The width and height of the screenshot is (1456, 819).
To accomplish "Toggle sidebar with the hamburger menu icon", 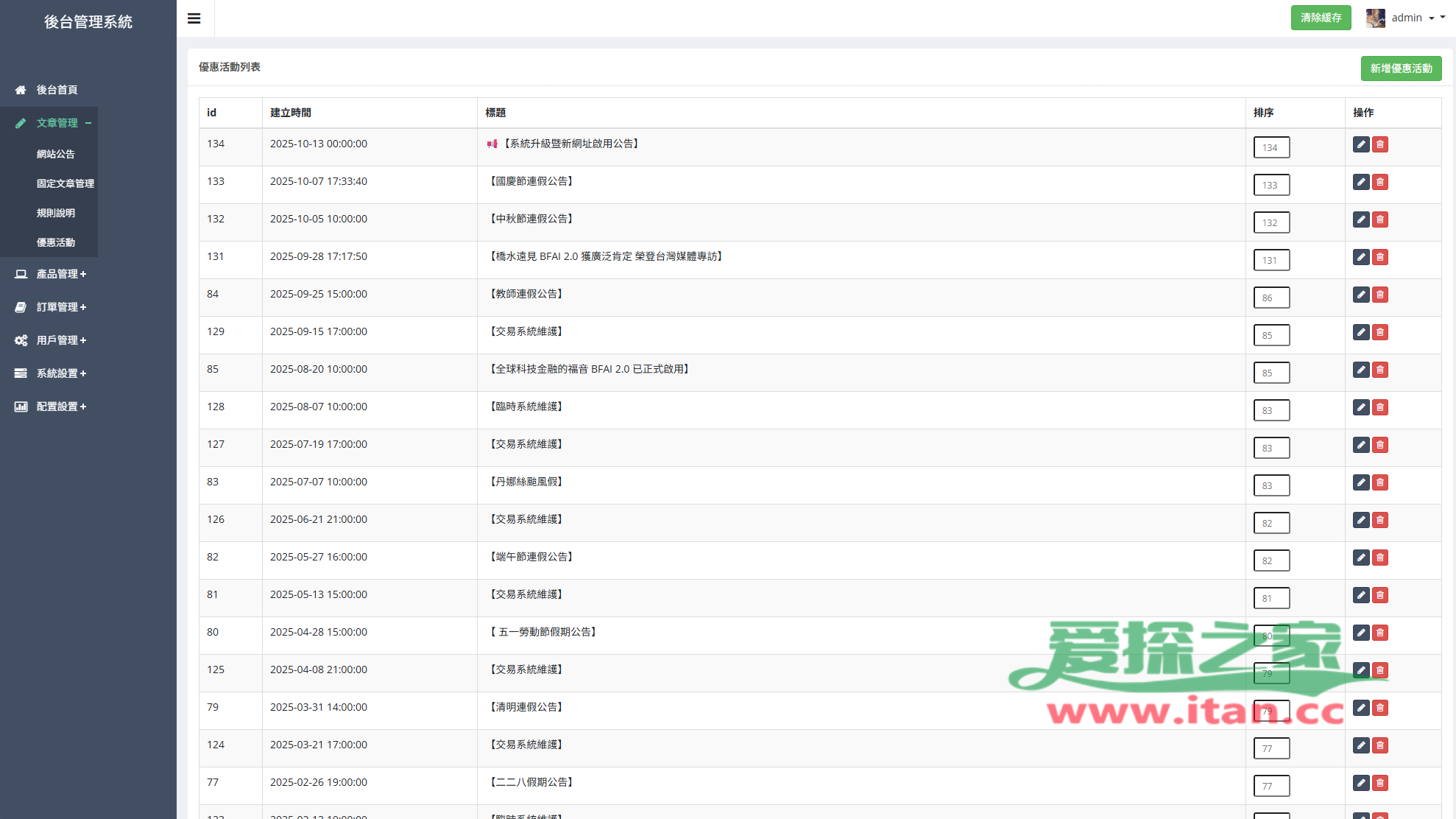I will (x=194, y=18).
